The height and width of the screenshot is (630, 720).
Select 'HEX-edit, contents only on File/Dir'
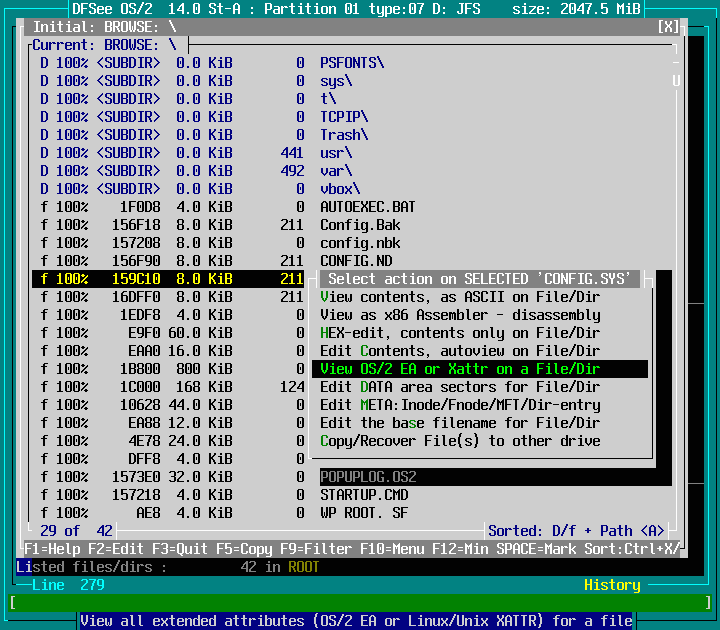click(460, 333)
